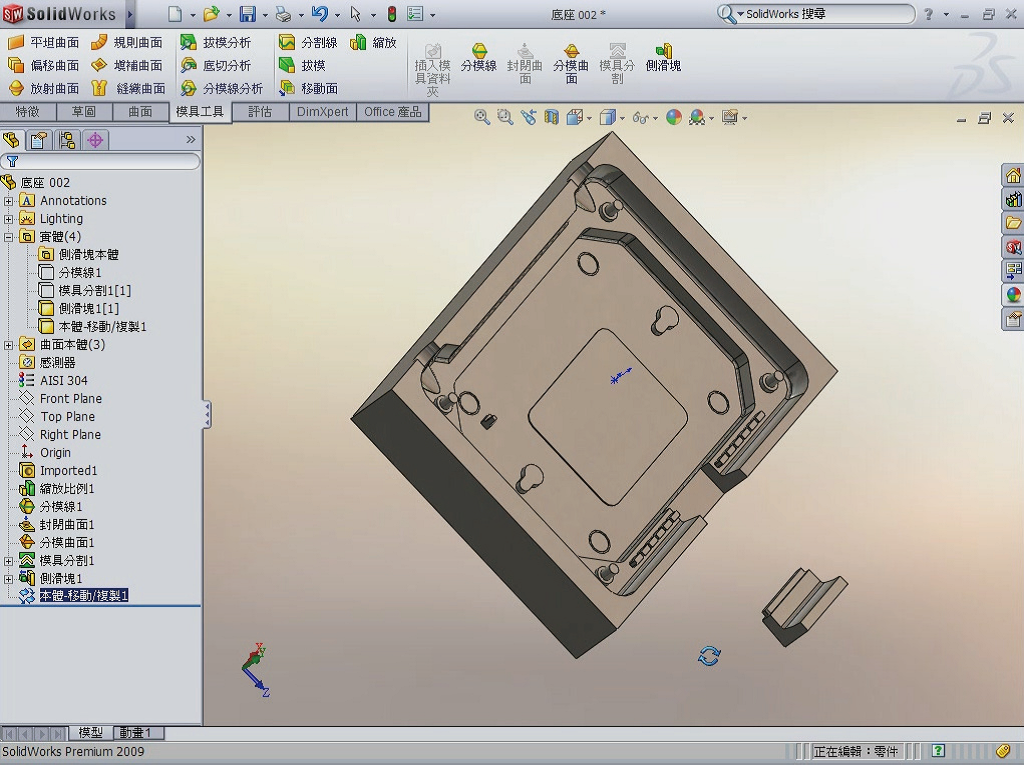Click the 偏移曲面 offset surface tool
This screenshot has width=1024, height=765.
[43, 65]
